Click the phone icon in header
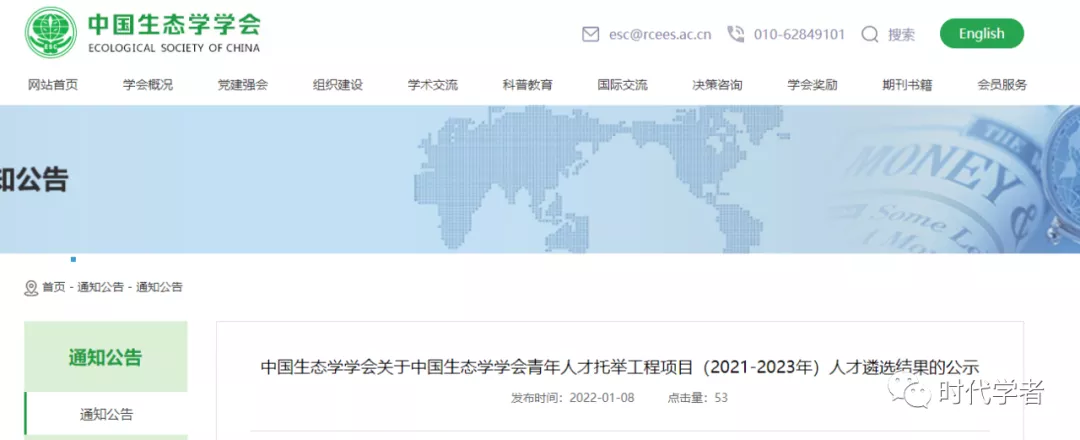The width and height of the screenshot is (1080, 440). (736, 34)
